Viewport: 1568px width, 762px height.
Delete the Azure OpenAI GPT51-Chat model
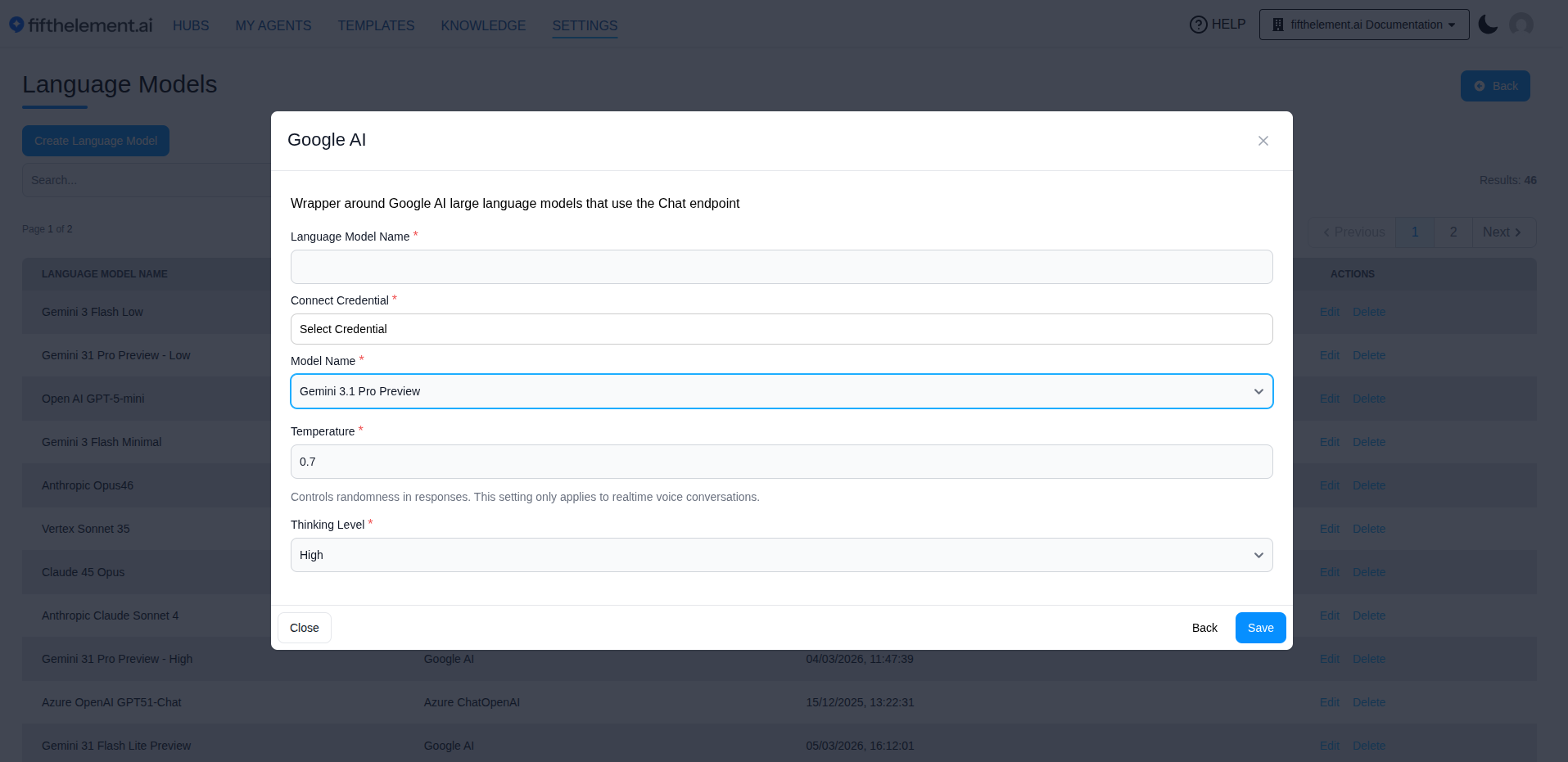pos(1369,702)
